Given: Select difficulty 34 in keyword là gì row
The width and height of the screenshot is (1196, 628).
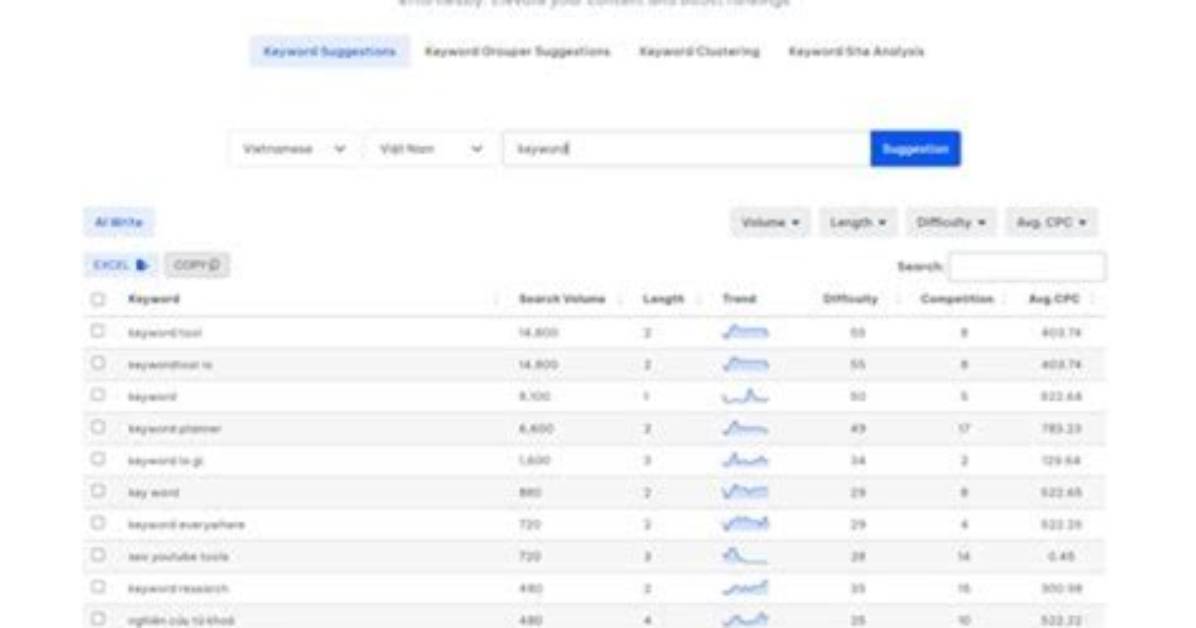Looking at the screenshot, I should (x=858, y=461).
